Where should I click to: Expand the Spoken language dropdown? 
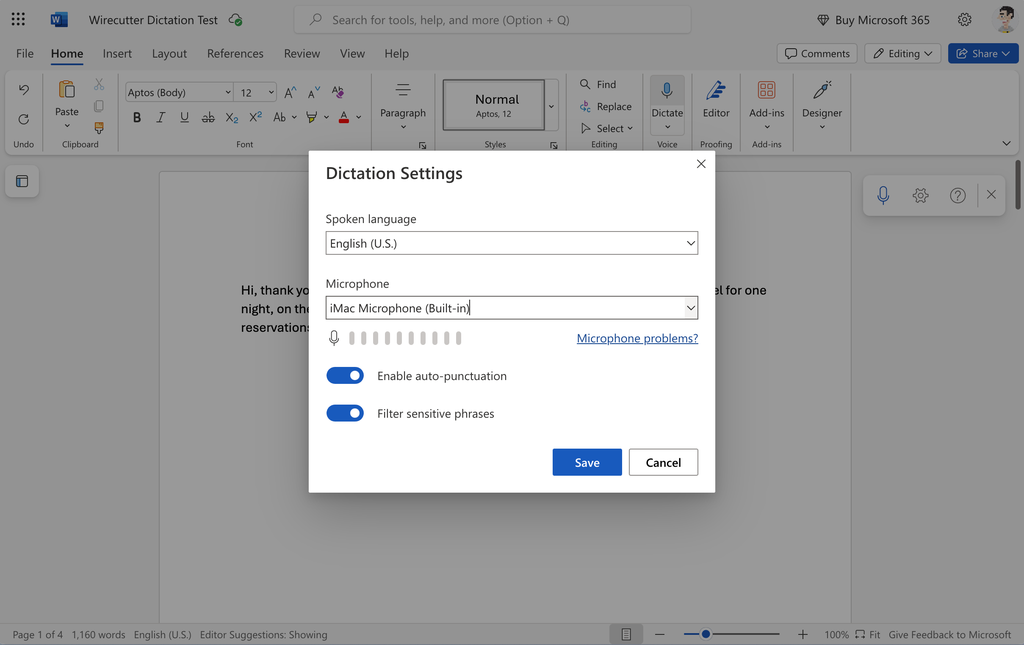511,243
